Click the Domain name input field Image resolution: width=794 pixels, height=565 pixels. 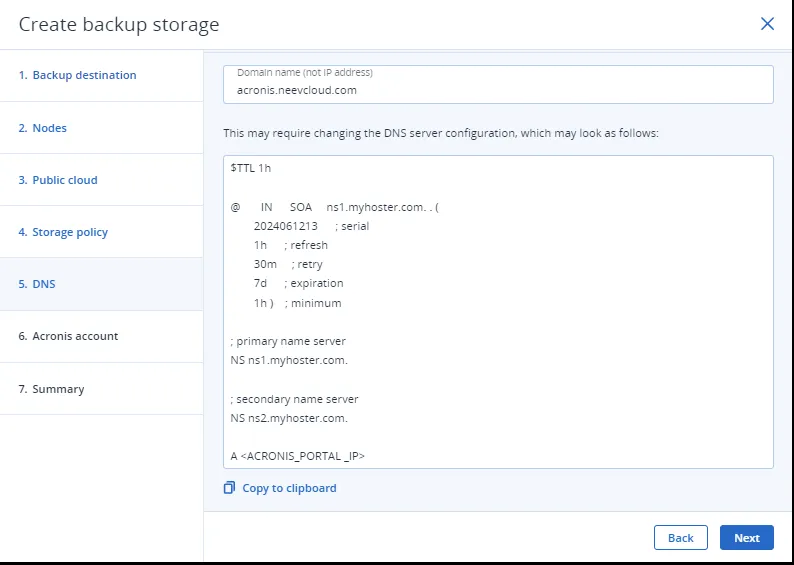[498, 85]
